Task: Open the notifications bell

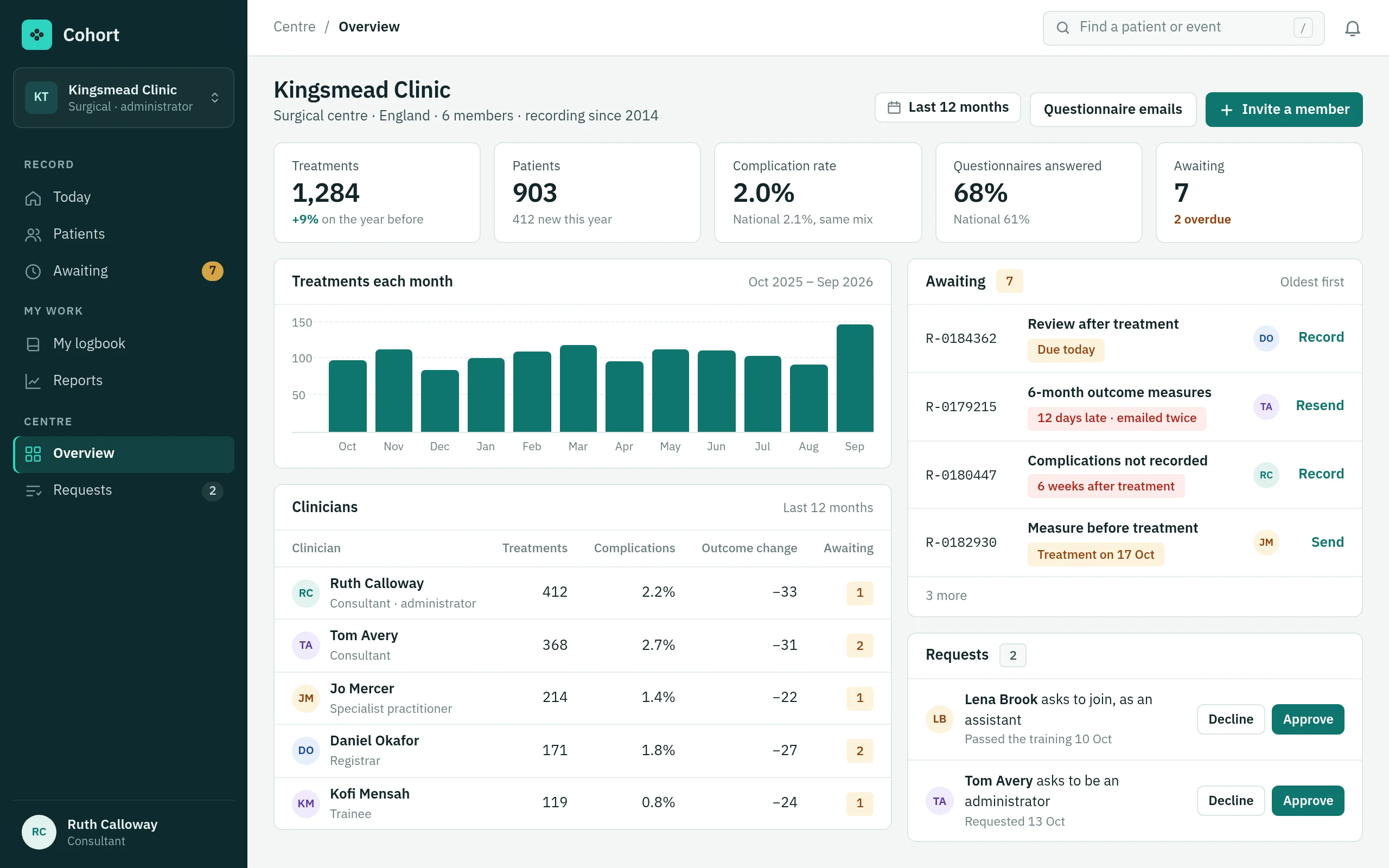Action: (1352, 28)
